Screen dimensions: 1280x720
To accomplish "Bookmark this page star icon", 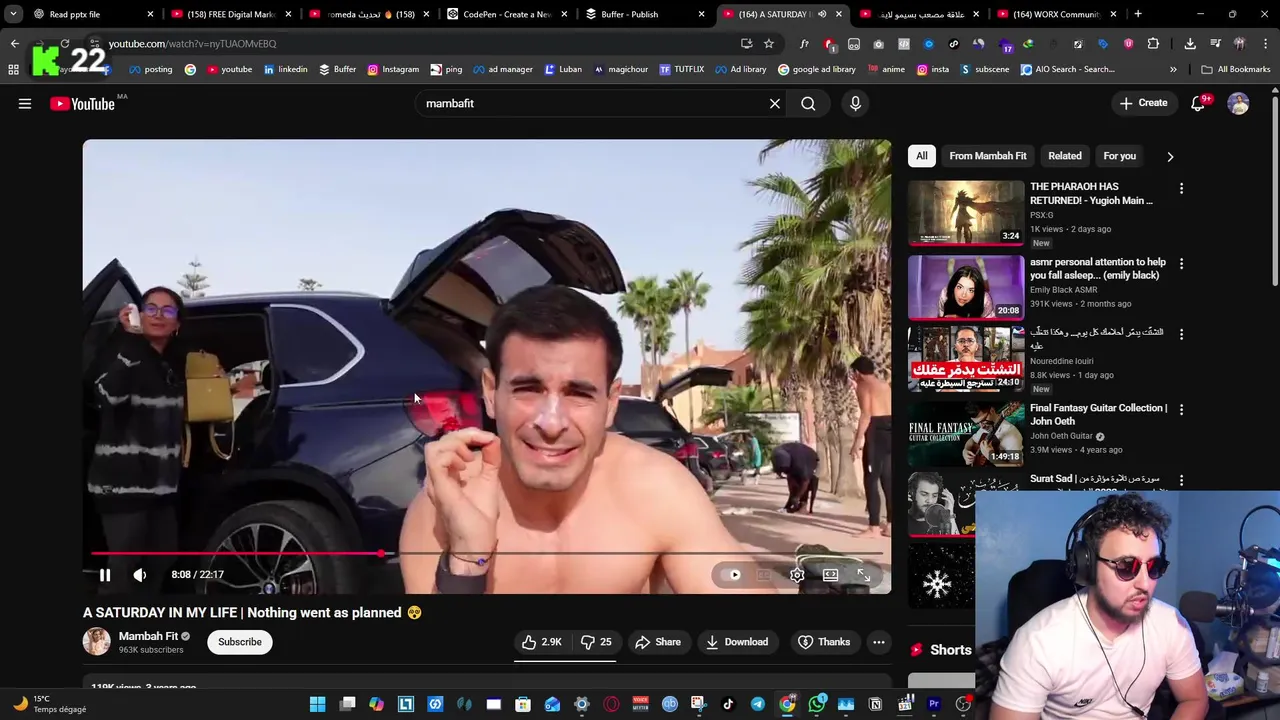I will [768, 44].
